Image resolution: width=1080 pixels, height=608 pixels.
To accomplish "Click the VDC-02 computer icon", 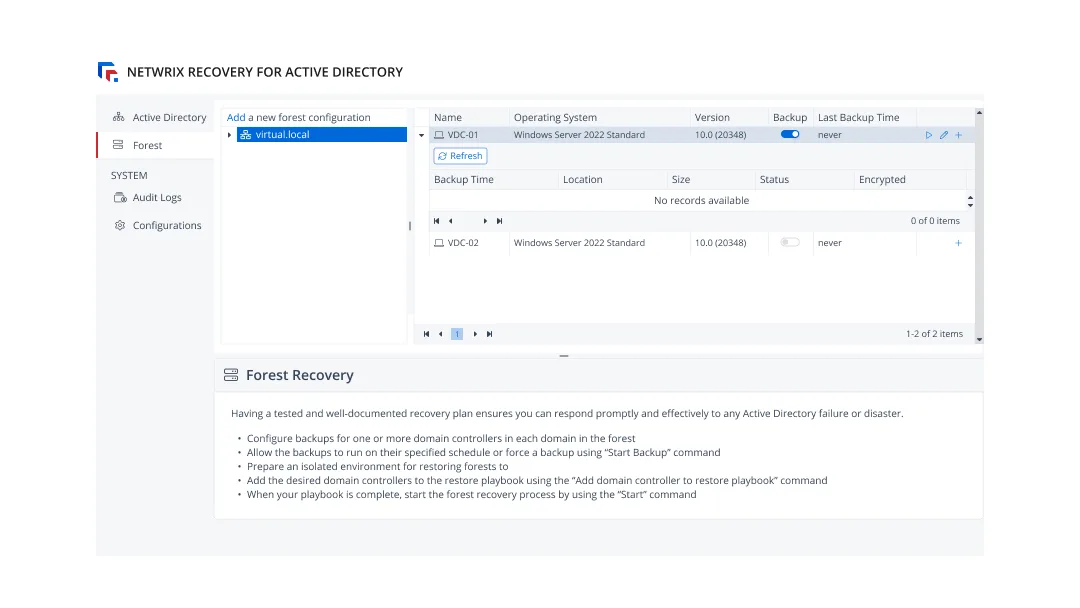I will tap(439, 243).
